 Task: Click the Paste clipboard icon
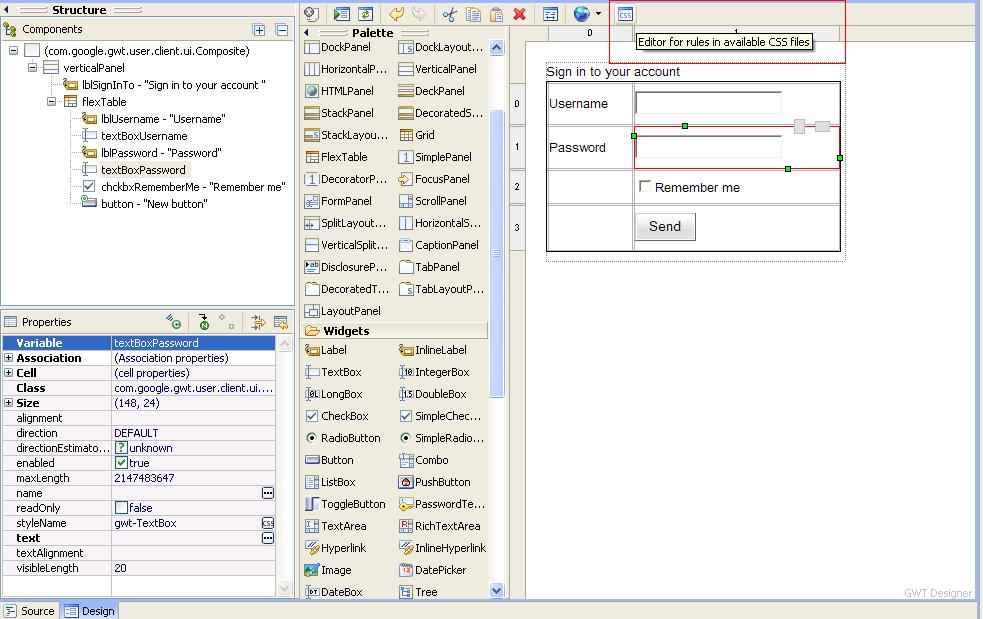(x=496, y=14)
